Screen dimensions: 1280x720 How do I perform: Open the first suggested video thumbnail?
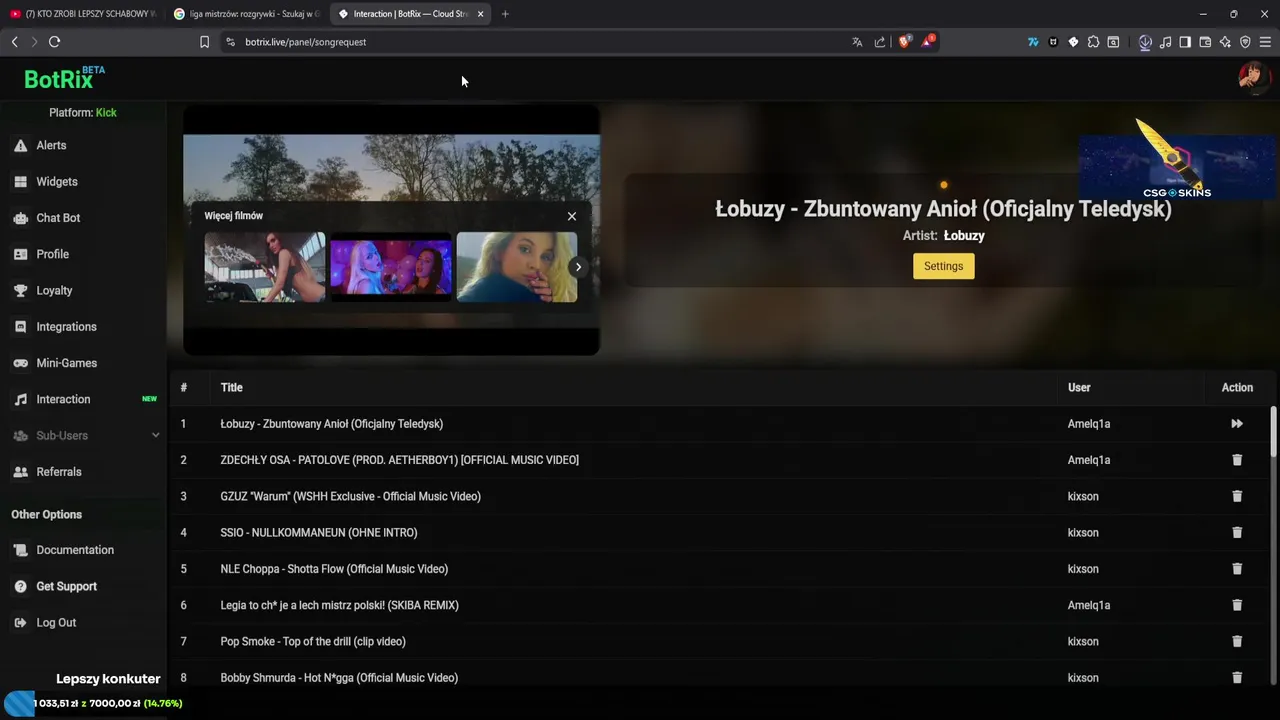click(265, 267)
